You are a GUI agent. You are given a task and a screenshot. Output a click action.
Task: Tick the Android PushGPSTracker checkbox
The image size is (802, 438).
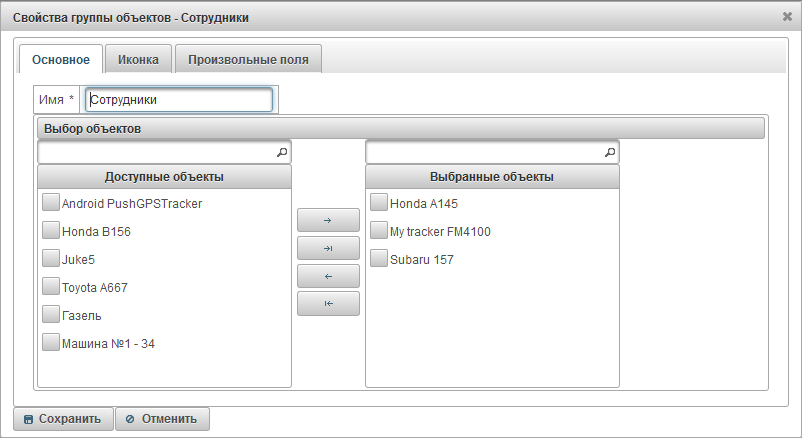pyautogui.click(x=51, y=203)
